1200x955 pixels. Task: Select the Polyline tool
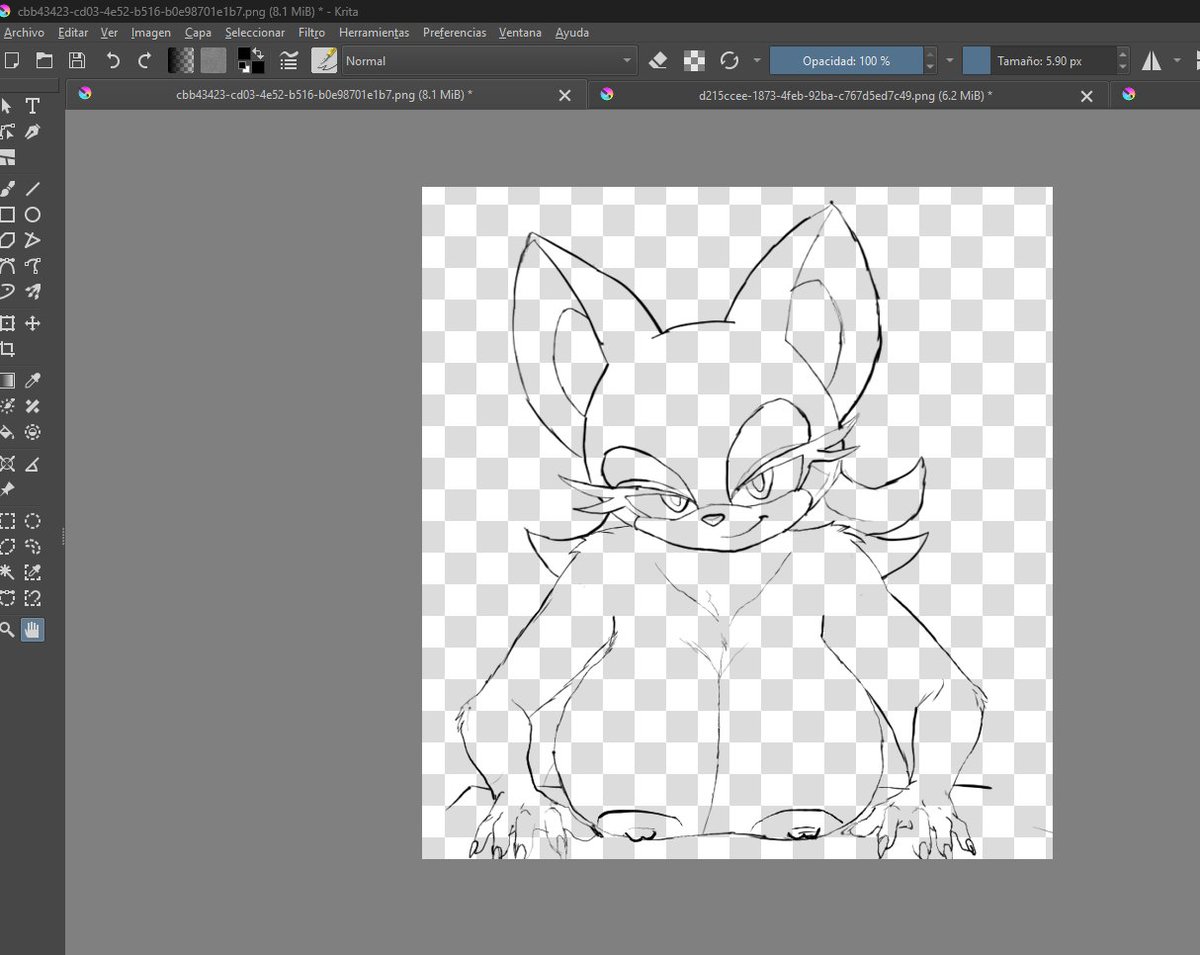(33, 240)
